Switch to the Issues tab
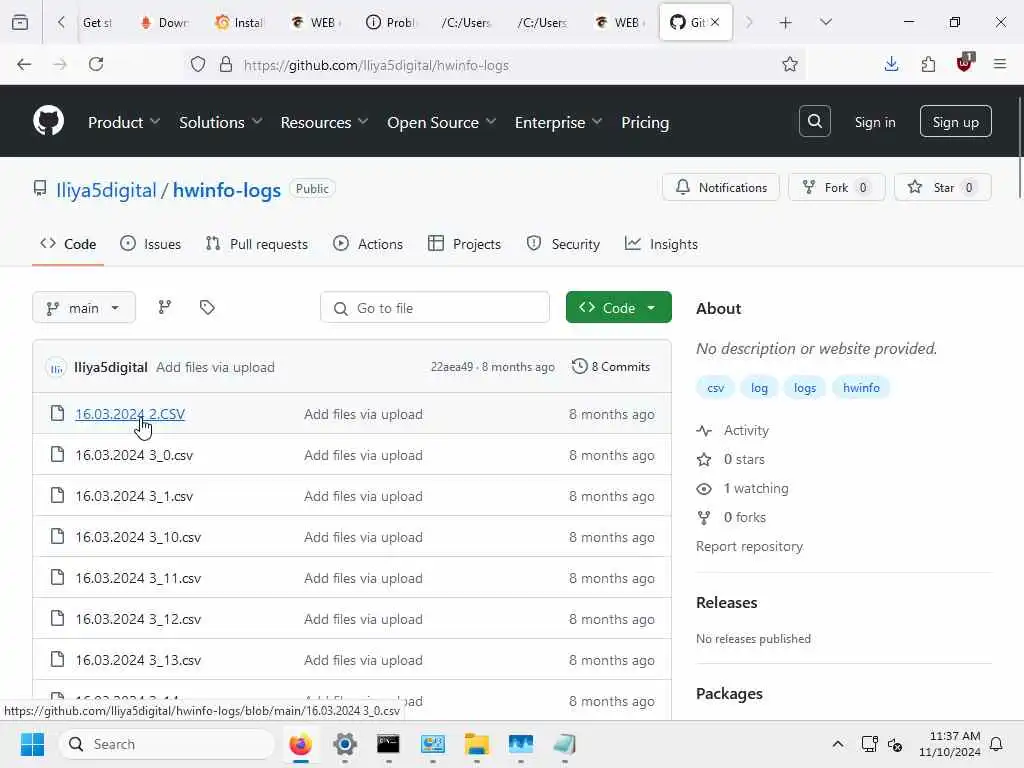This screenshot has height=768, width=1024. (151, 244)
